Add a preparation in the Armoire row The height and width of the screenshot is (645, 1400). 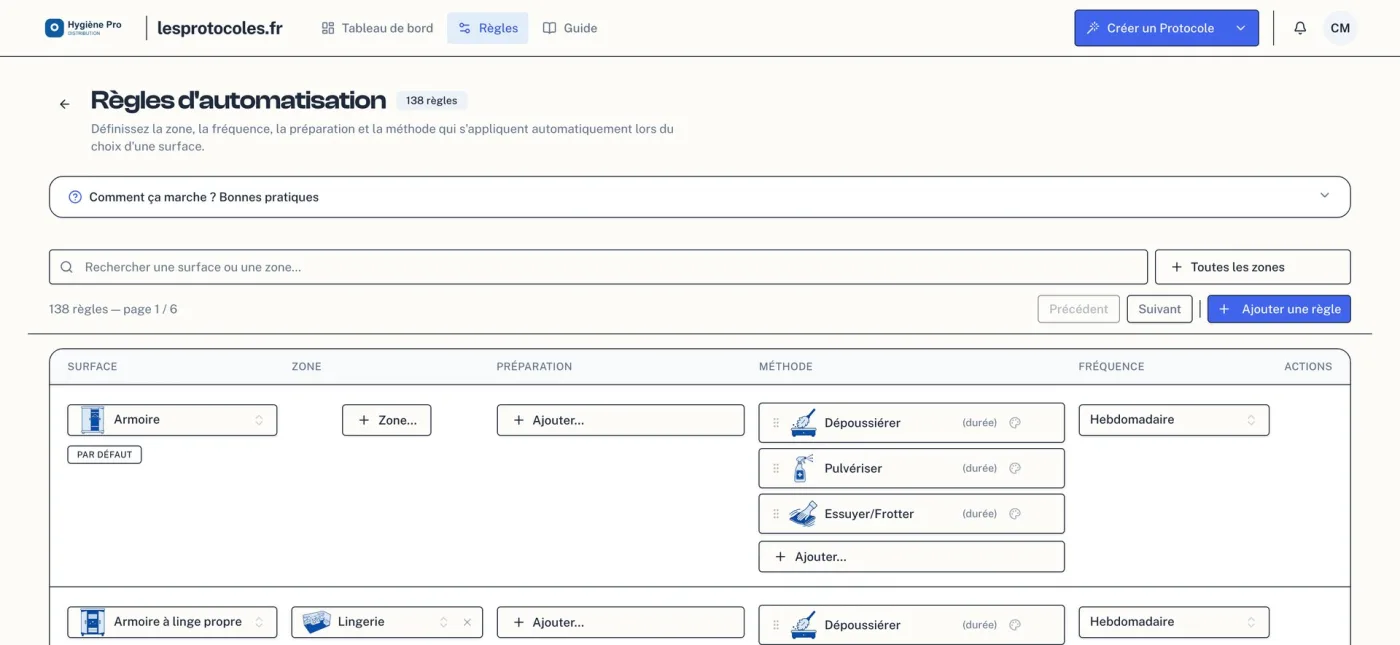(621, 420)
